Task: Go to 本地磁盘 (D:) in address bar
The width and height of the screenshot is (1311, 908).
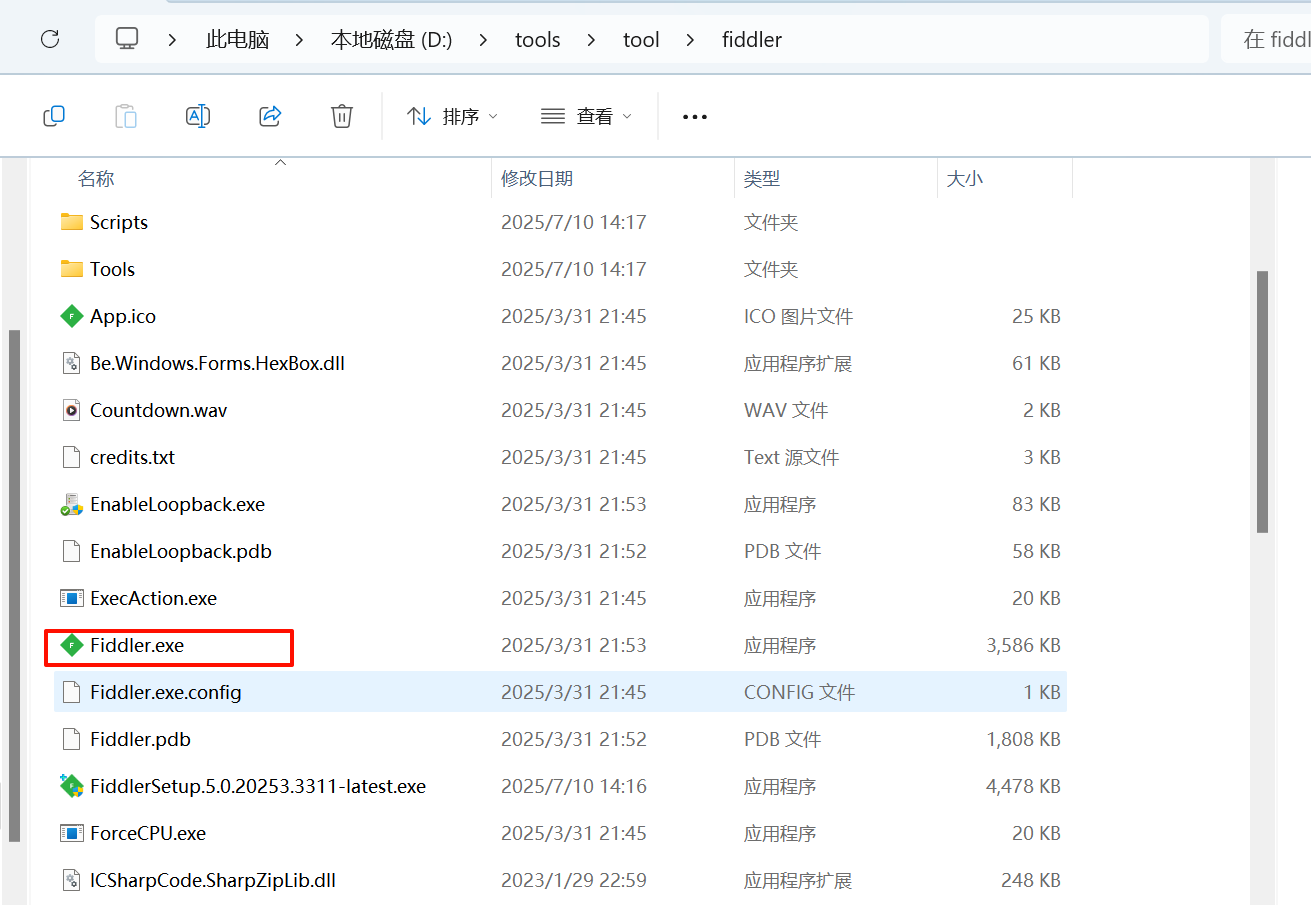Action: [391, 40]
